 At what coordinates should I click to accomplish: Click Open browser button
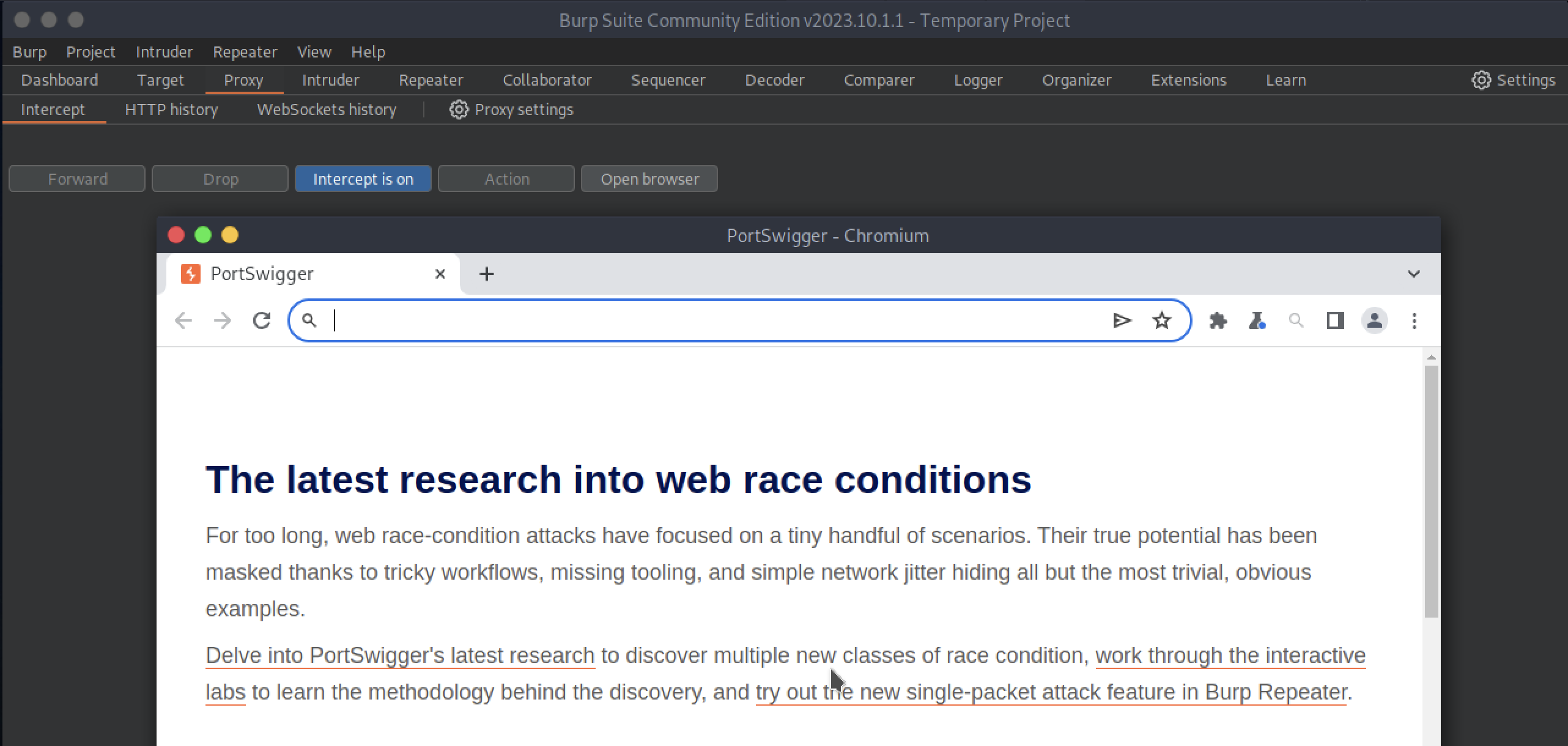tap(649, 179)
